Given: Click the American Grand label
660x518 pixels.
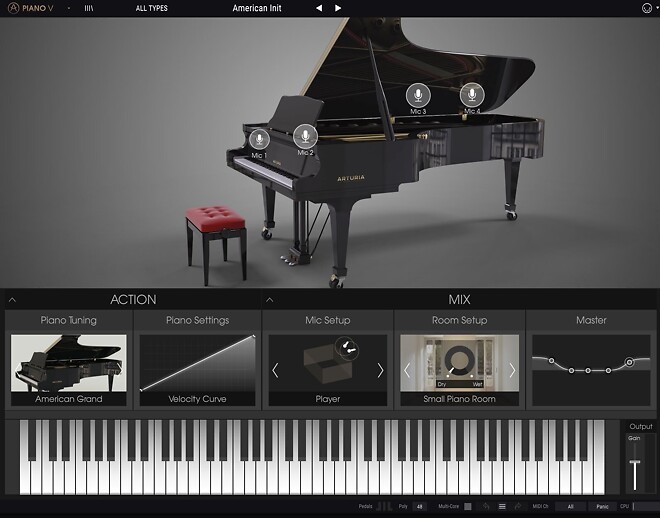Looking at the screenshot, I should tap(69, 399).
